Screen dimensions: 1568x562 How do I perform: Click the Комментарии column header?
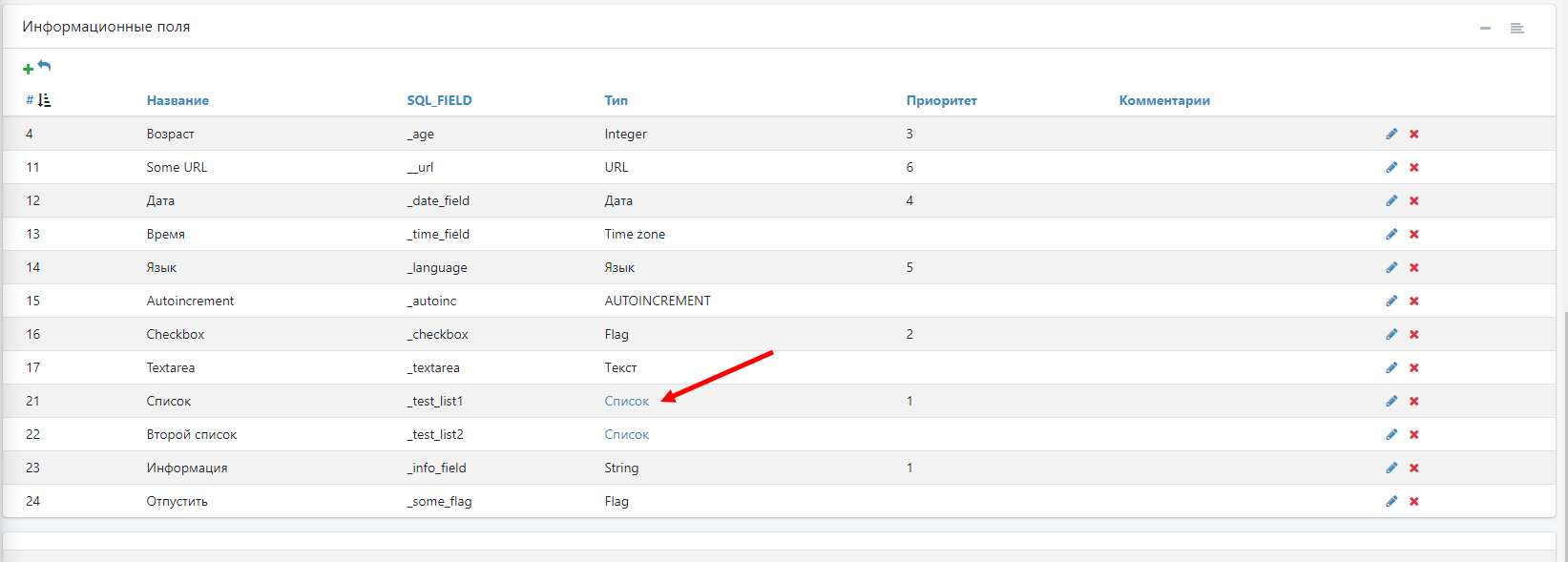(x=1164, y=100)
